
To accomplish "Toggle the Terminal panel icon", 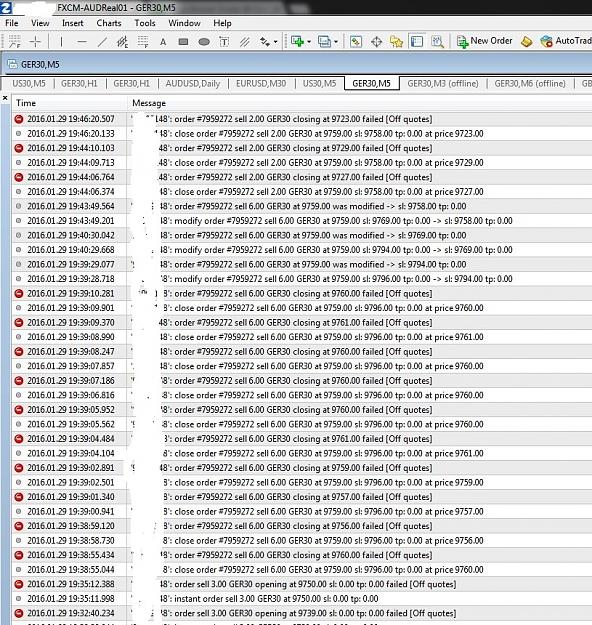I will [417, 41].
